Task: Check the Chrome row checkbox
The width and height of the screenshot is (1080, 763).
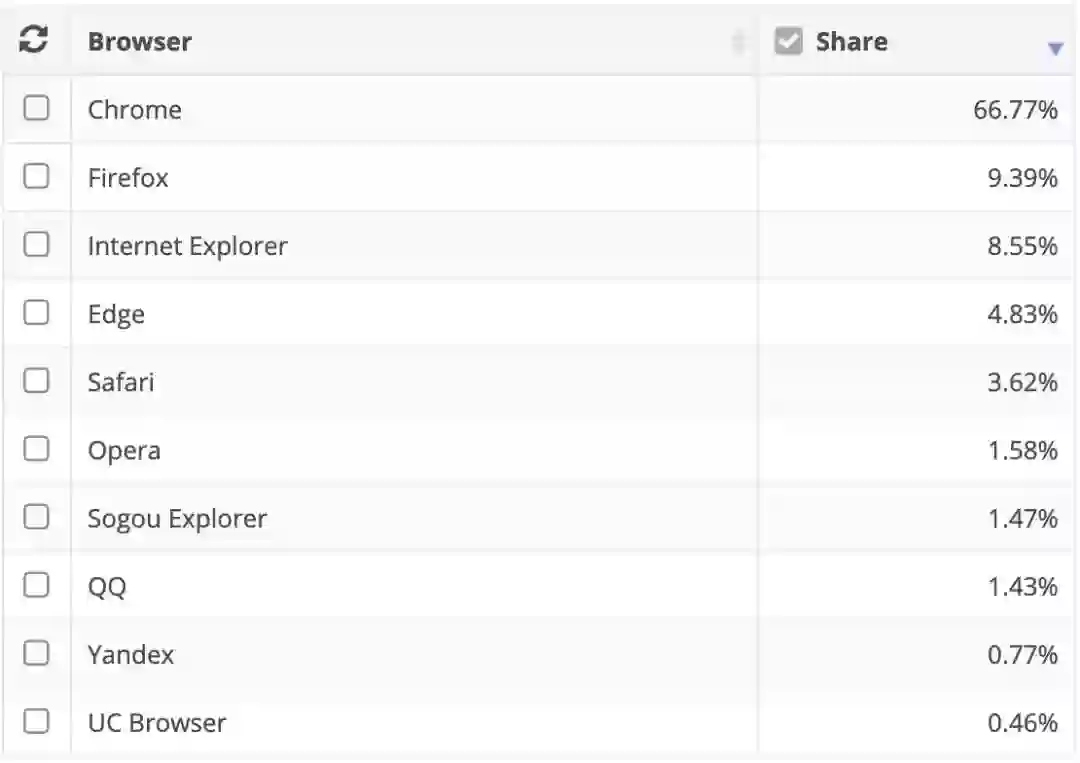Action: click(36, 108)
